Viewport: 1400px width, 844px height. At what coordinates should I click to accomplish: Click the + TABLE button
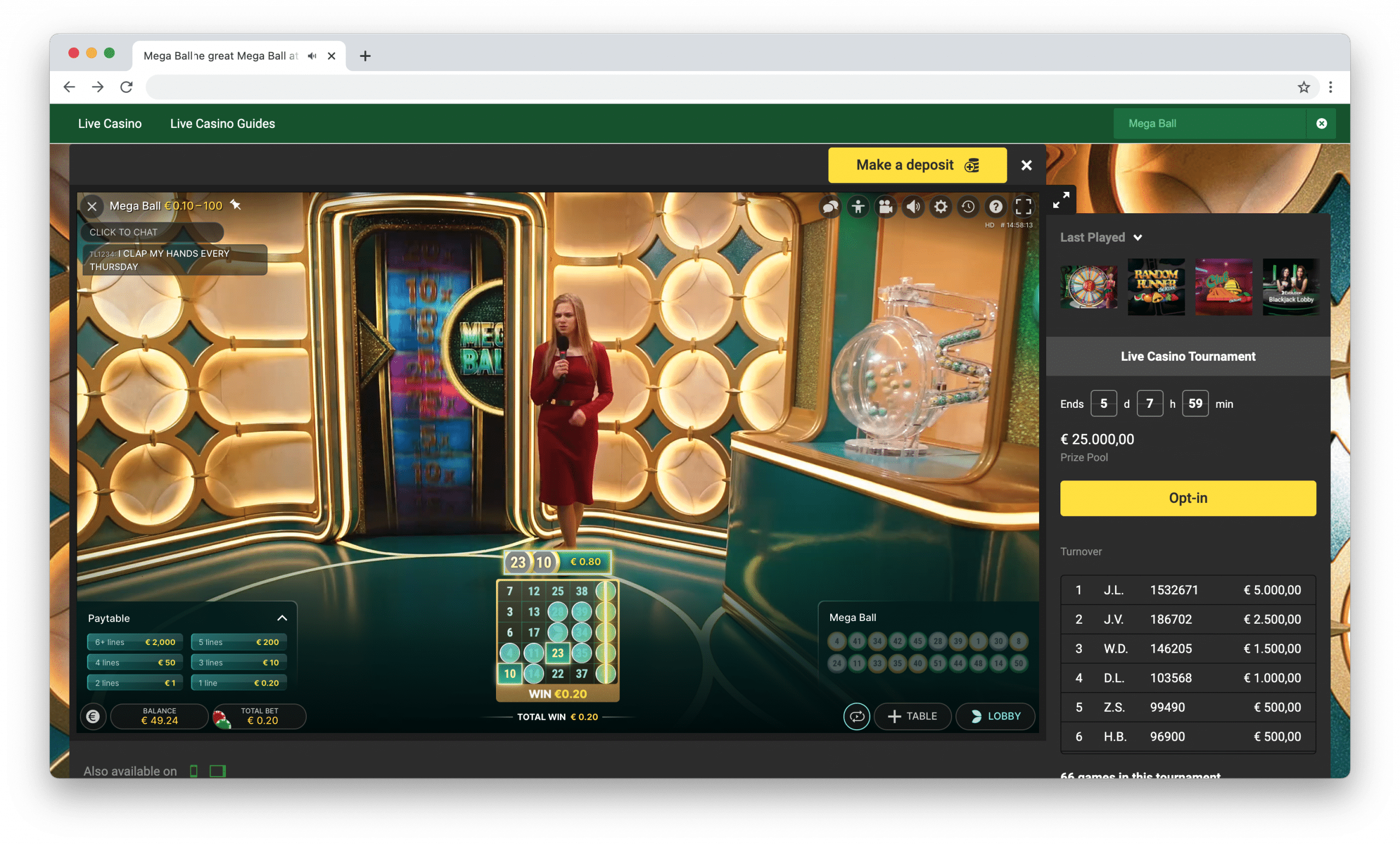[x=913, y=716]
